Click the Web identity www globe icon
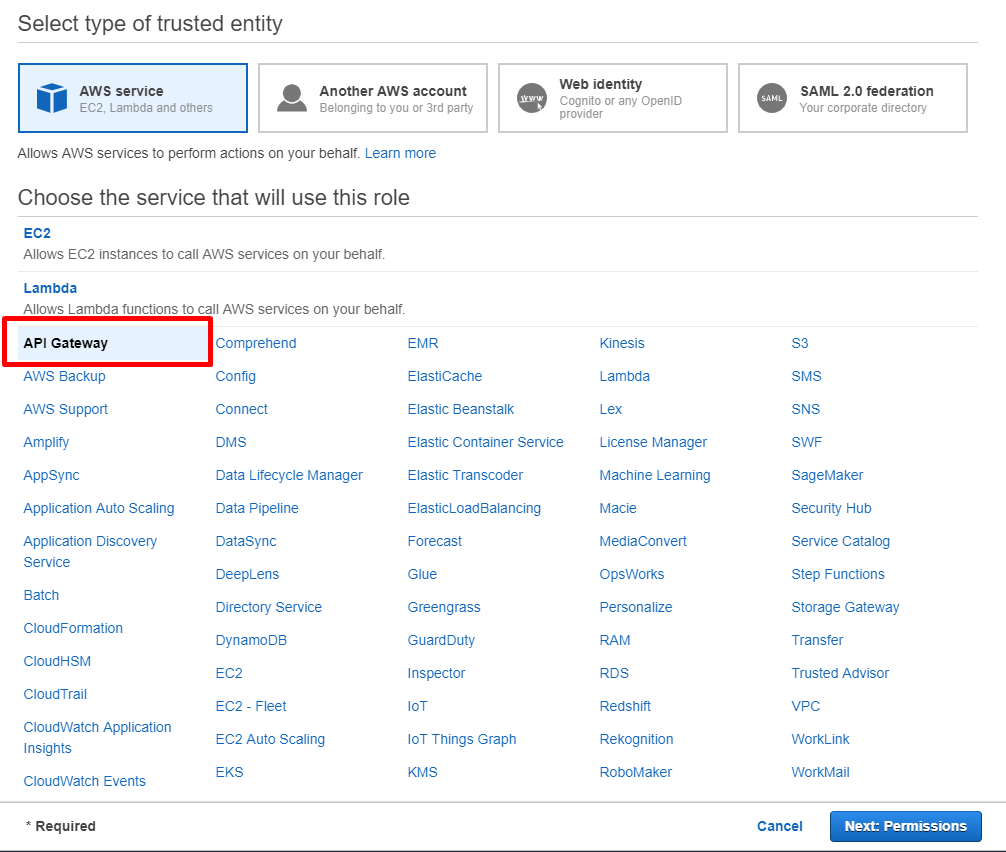1006x852 pixels. [x=532, y=98]
